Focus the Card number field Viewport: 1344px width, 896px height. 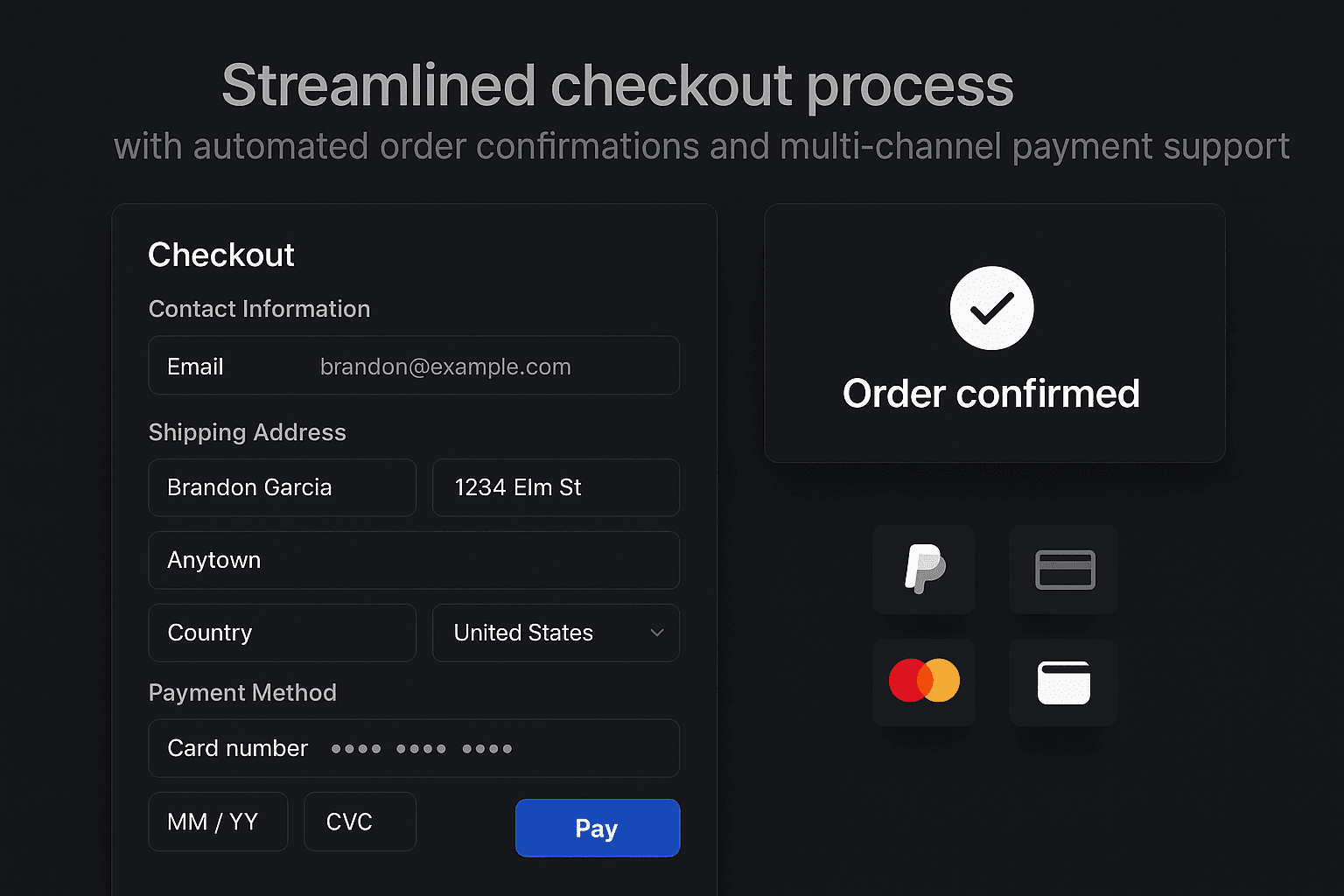(414, 748)
